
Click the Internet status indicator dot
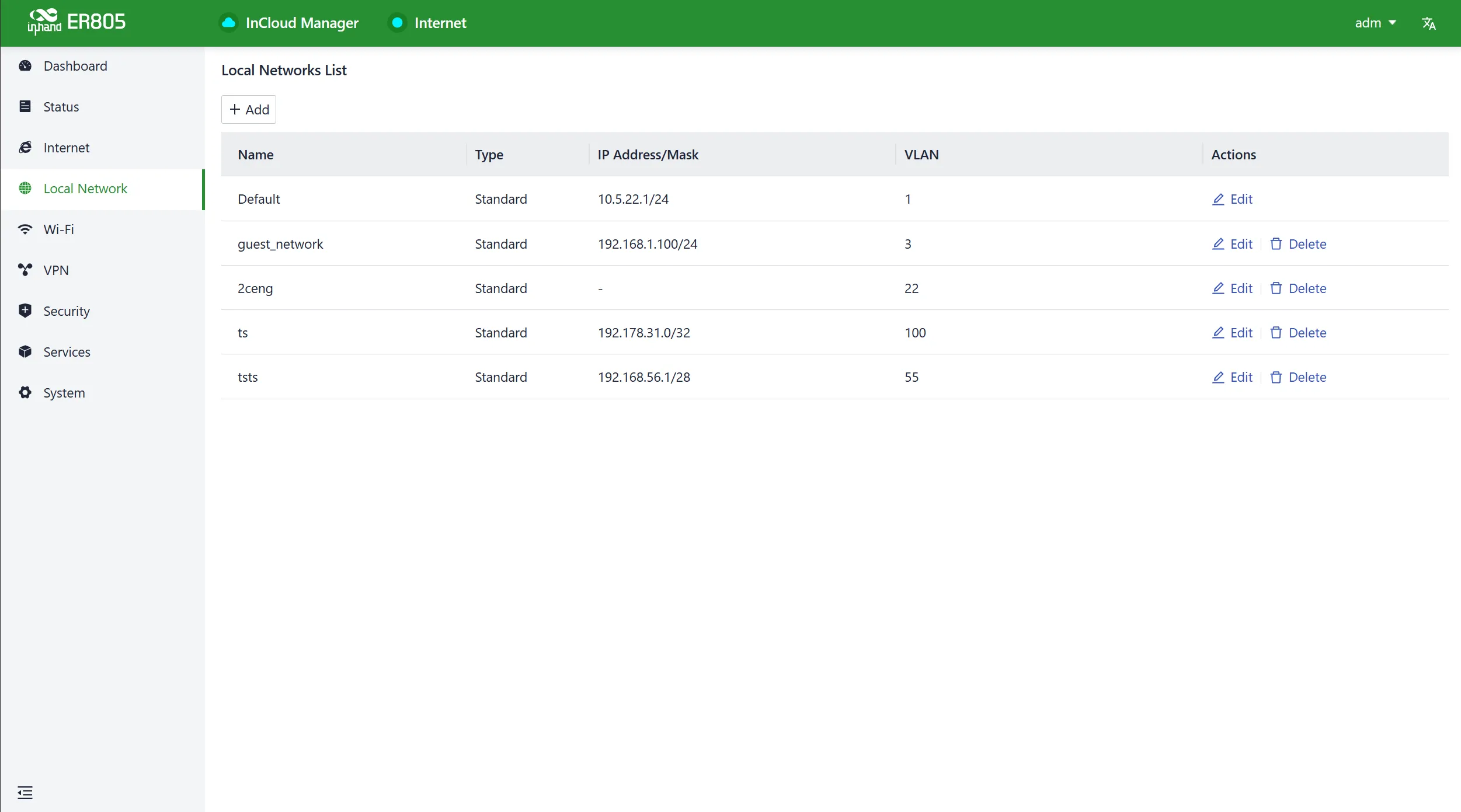(397, 23)
